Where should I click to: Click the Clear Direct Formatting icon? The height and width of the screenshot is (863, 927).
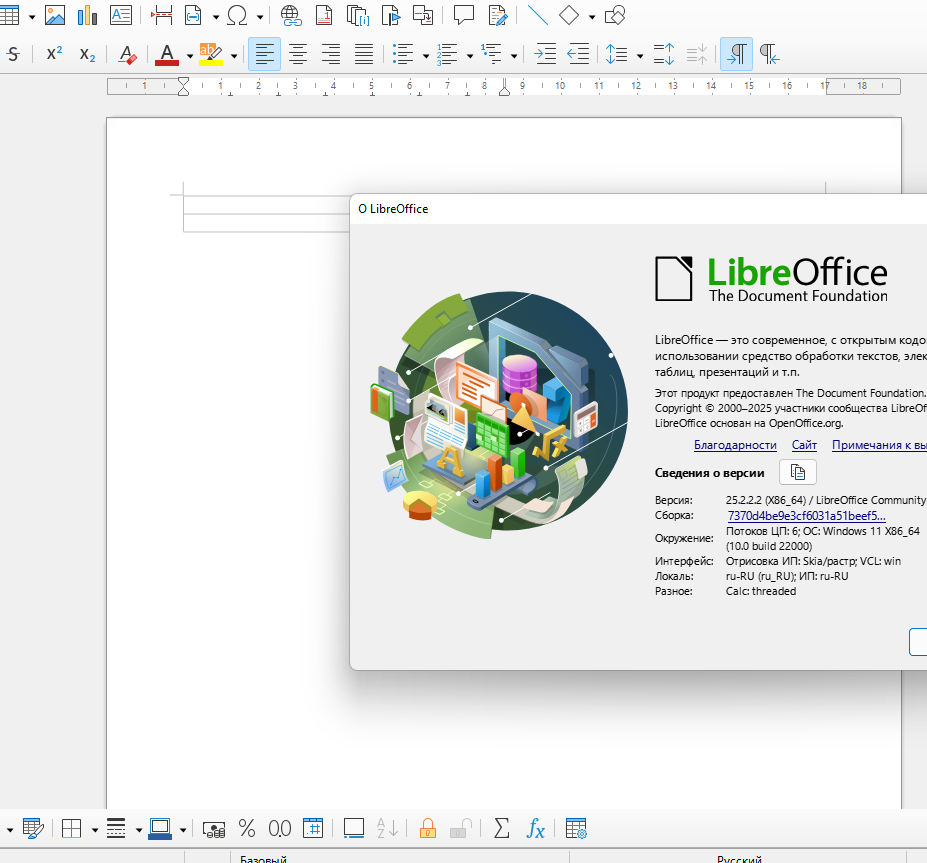127,54
